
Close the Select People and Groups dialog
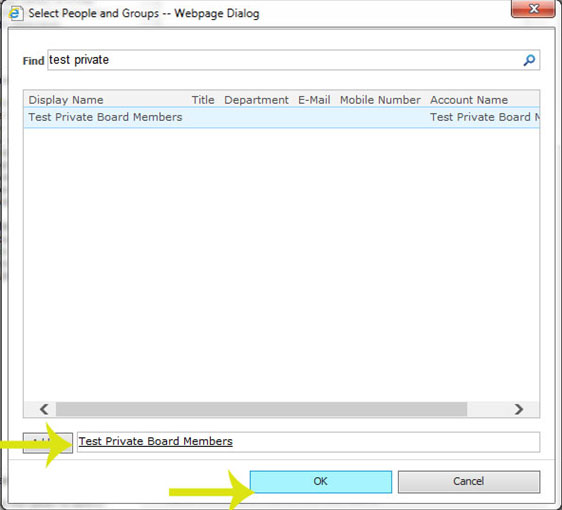[x=533, y=9]
